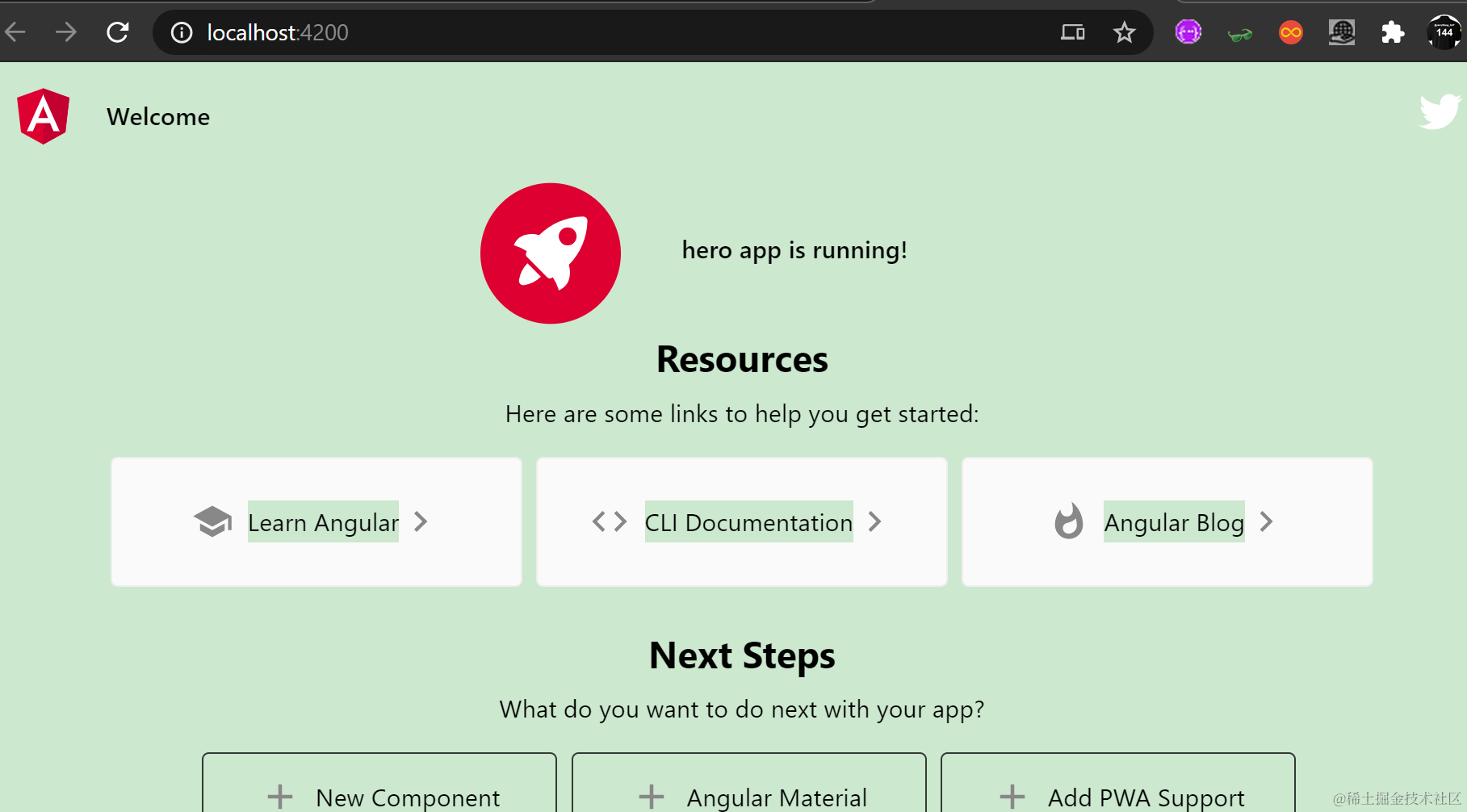This screenshot has height=812, width=1467.
Task: Open the Learn Angular card
Action: pyautogui.click(x=316, y=521)
